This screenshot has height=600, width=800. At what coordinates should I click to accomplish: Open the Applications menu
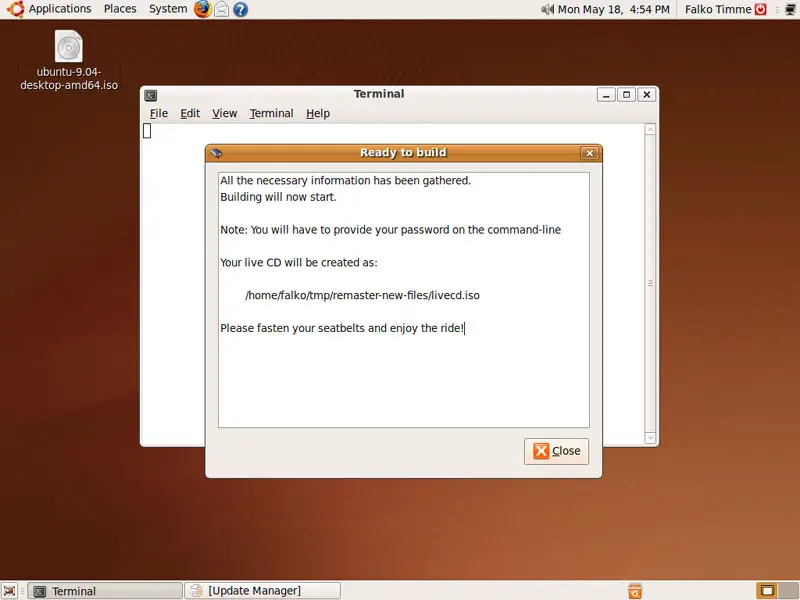[60, 9]
